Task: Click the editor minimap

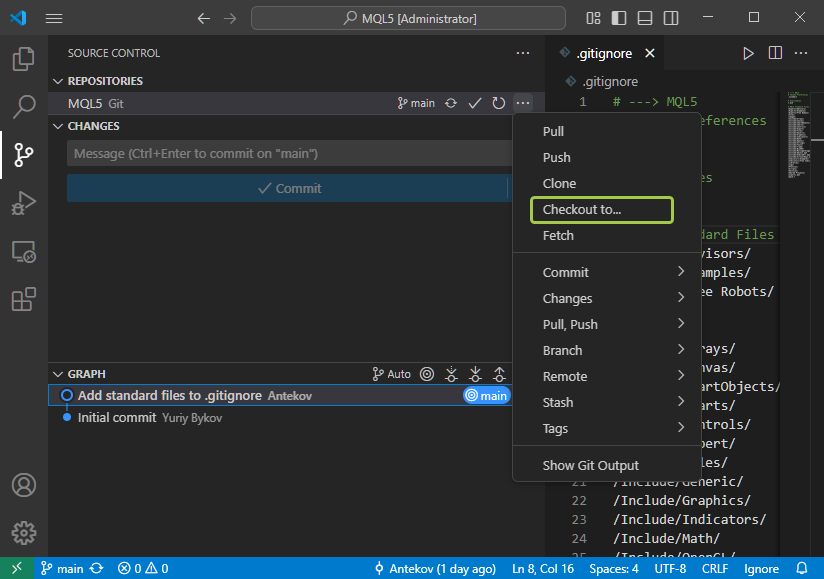Action: tap(799, 136)
